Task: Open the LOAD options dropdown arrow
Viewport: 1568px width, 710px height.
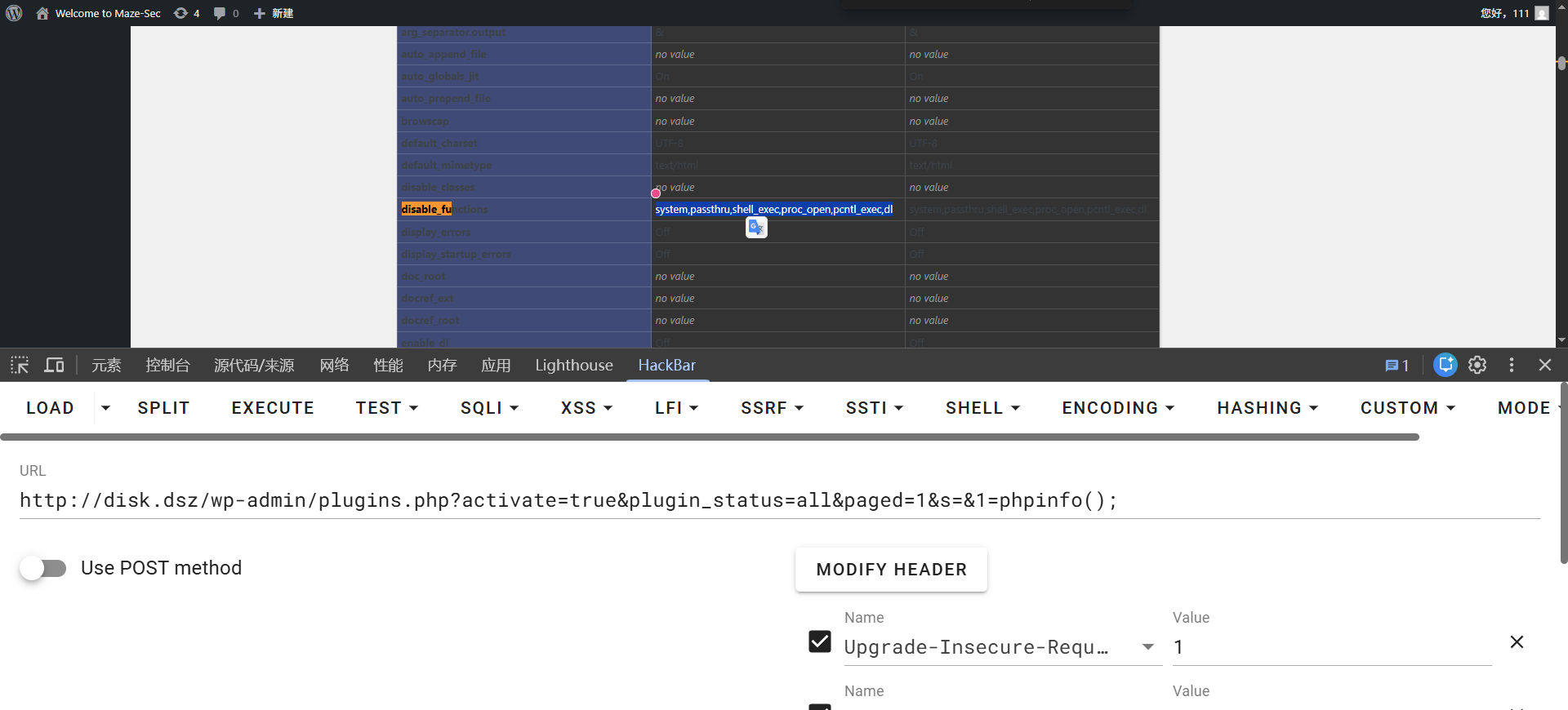Action: point(105,408)
